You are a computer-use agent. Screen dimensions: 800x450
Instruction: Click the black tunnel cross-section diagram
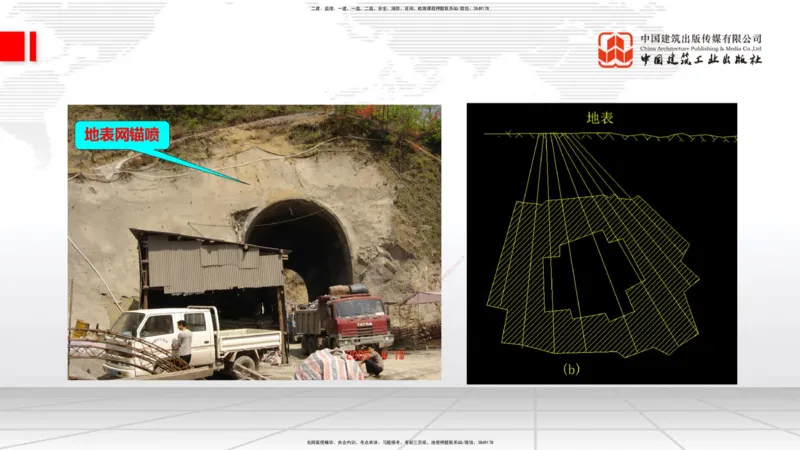point(602,244)
